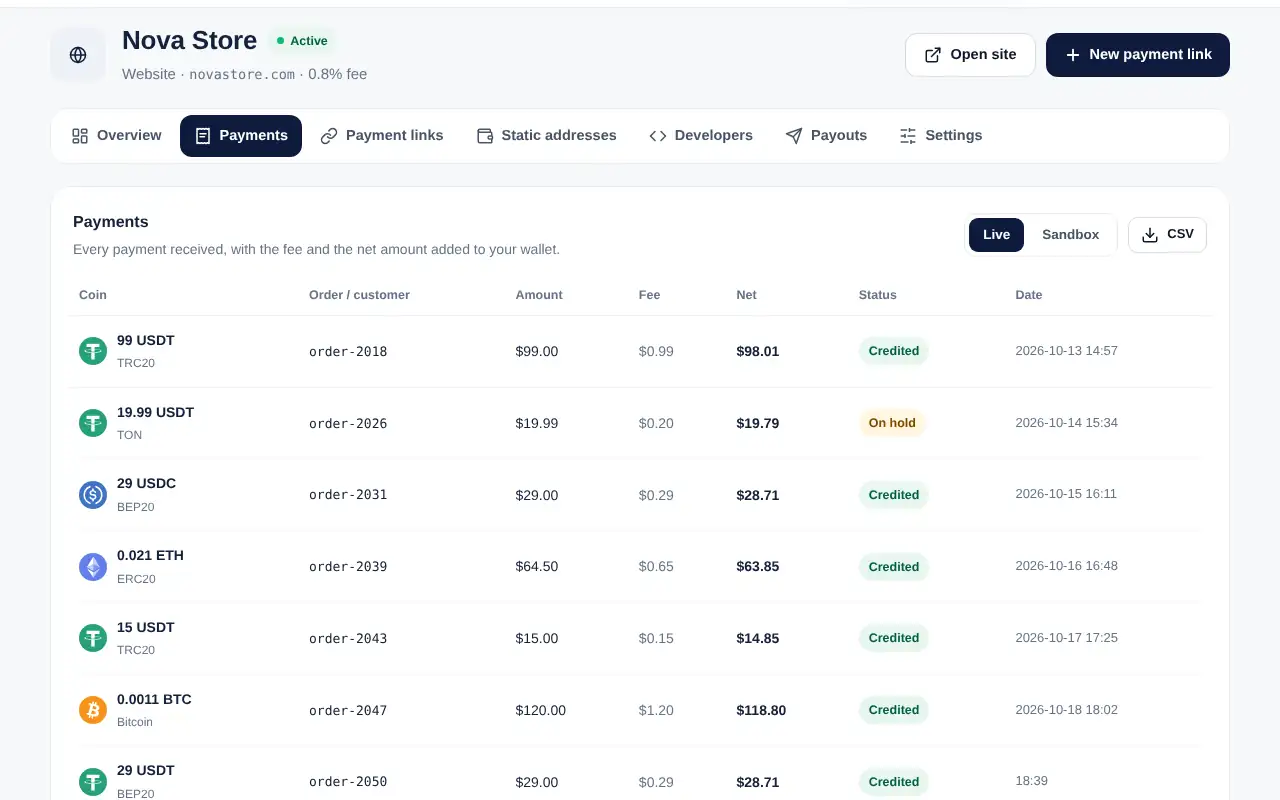
Task: Switch payments view to Live mode
Action: click(996, 235)
